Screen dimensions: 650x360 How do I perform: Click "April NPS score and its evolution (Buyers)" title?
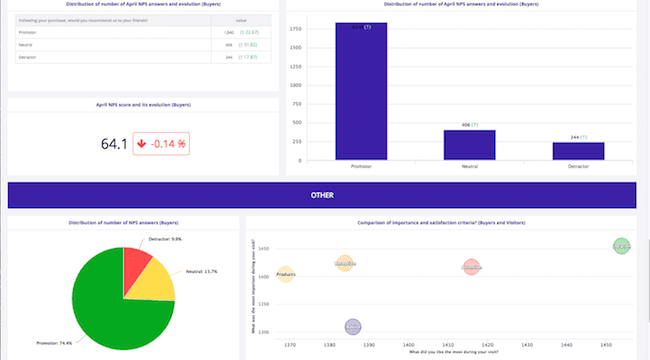point(143,105)
